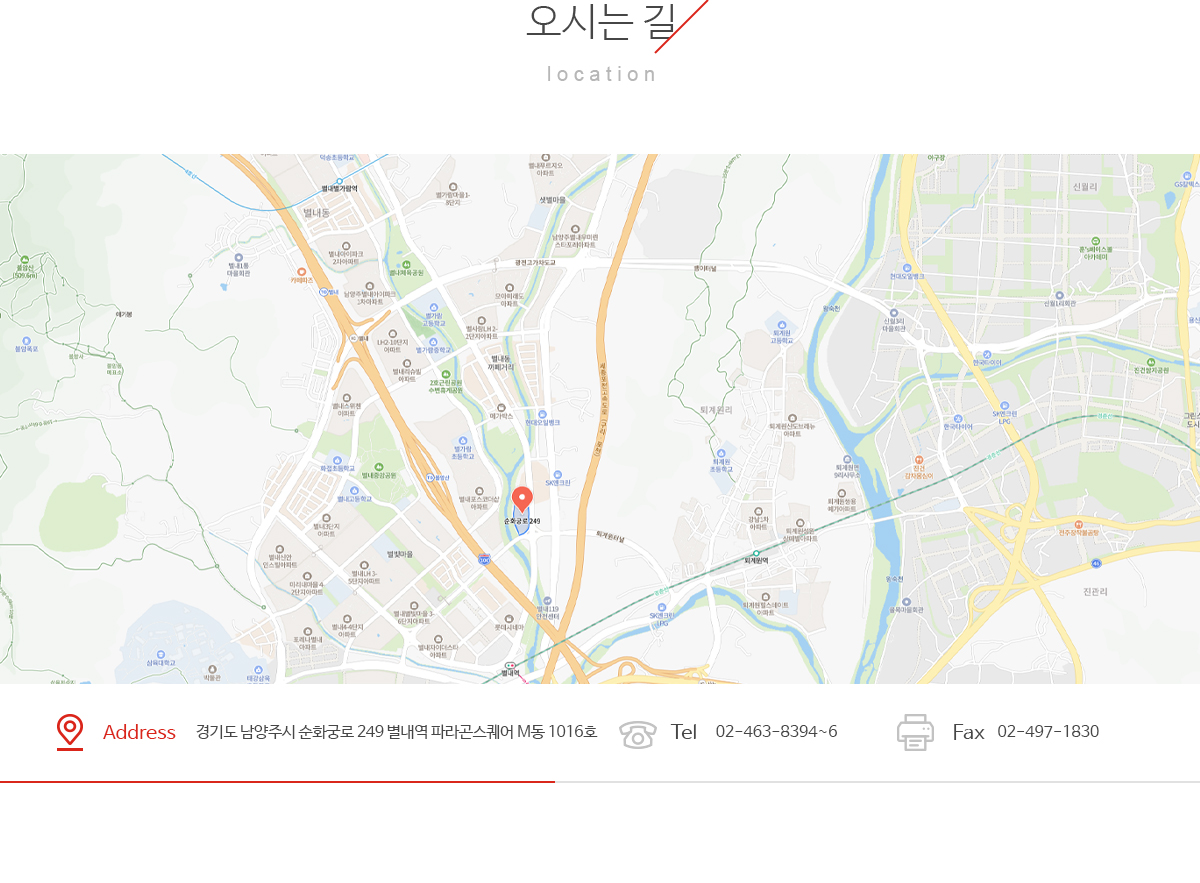This screenshot has width=1200, height=883.
Task: Click the 별내역 station marker
Action: click(x=511, y=666)
